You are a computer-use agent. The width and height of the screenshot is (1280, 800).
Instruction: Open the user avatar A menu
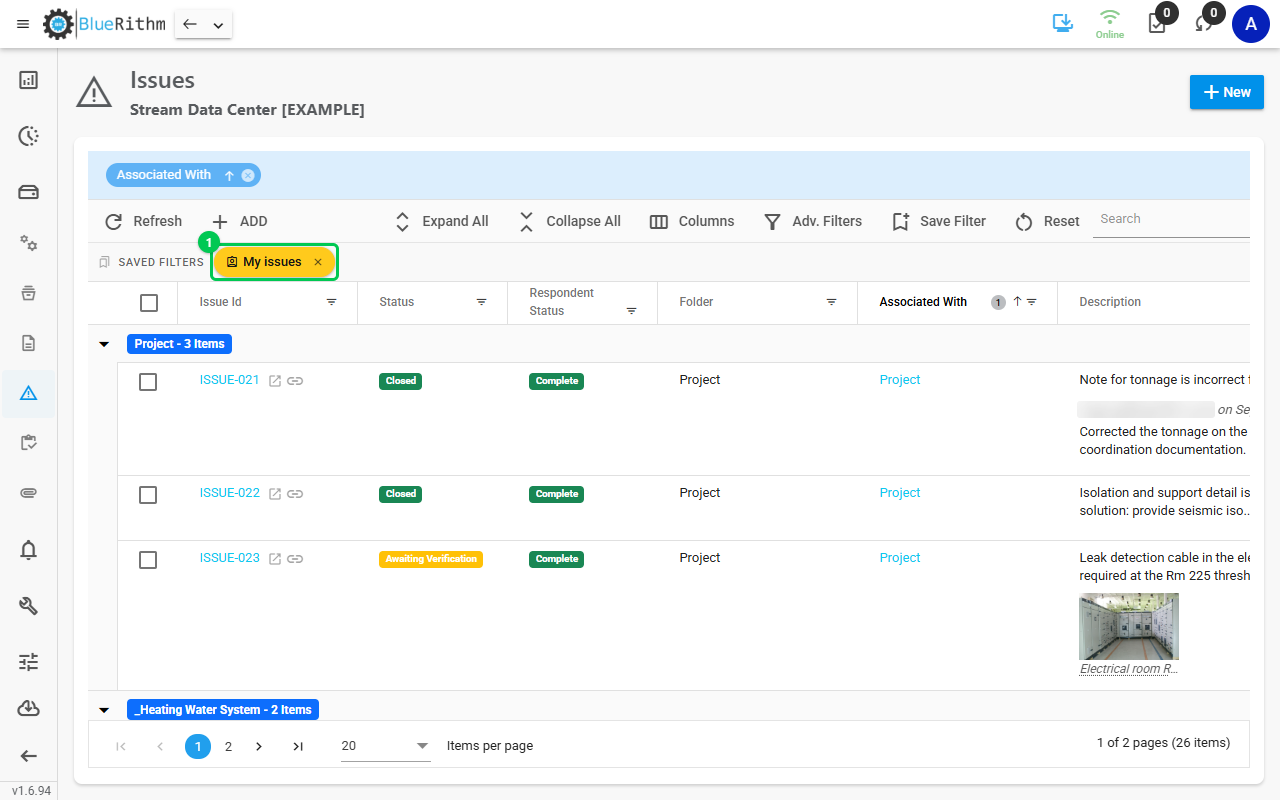pyautogui.click(x=1251, y=24)
